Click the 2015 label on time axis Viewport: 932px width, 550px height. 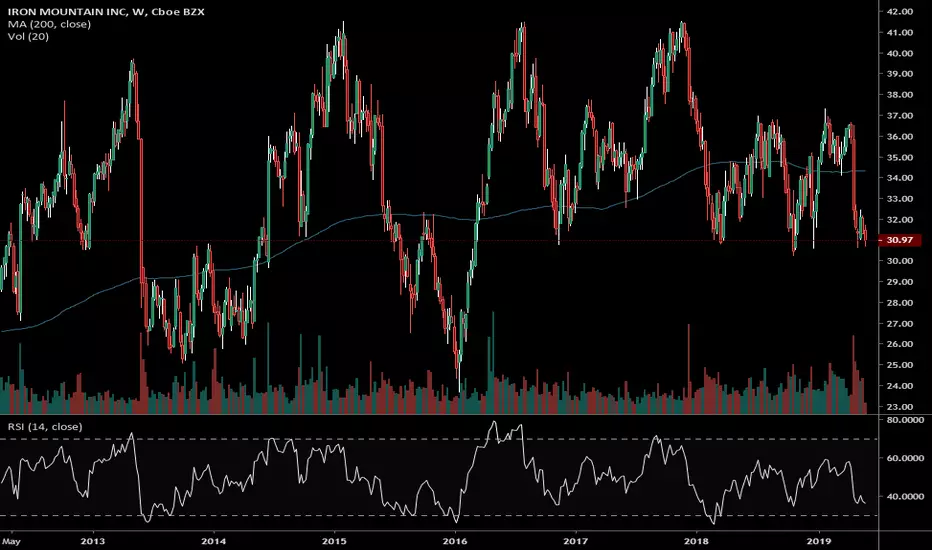click(x=334, y=541)
